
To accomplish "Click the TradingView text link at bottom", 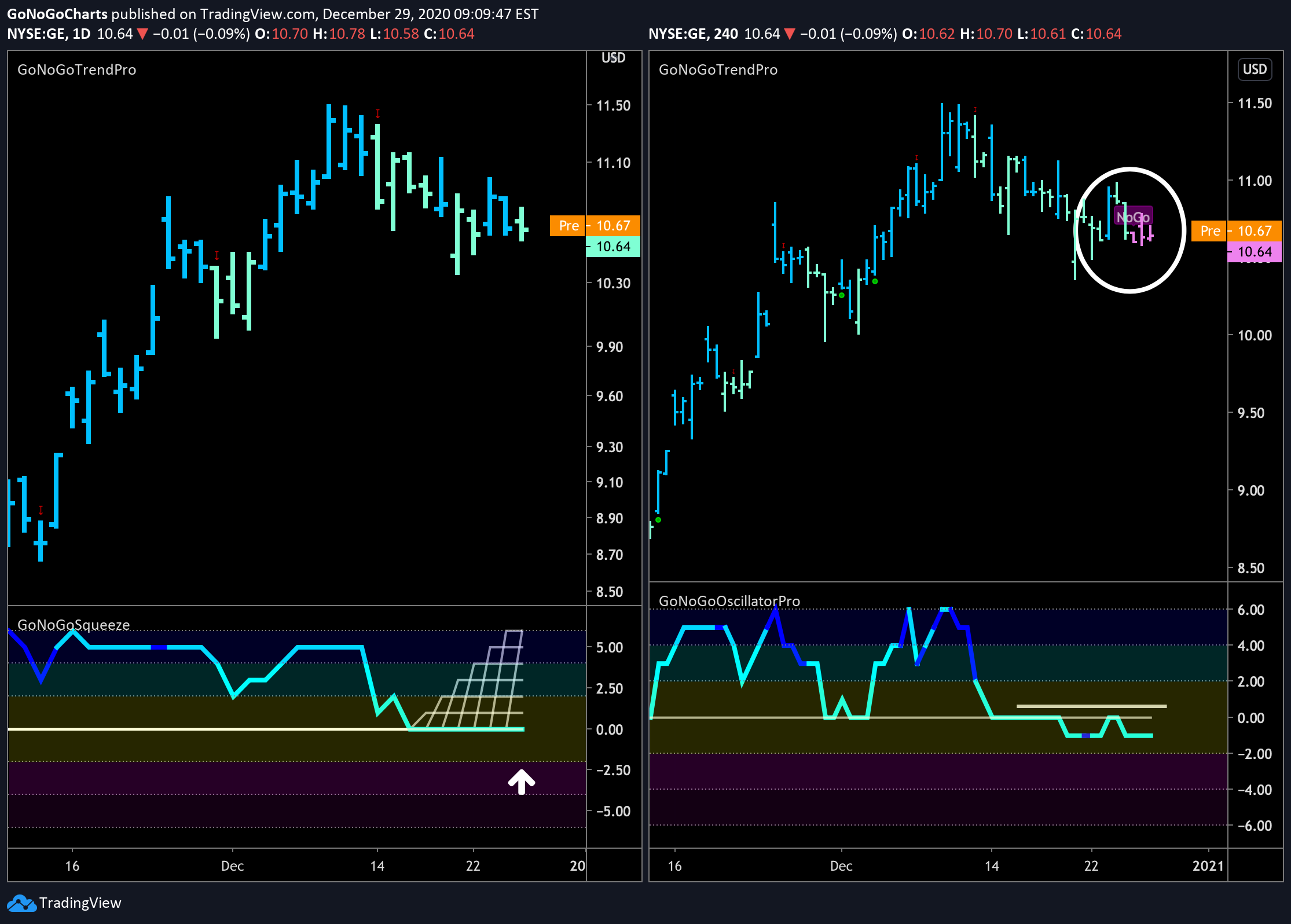I will pyautogui.click(x=80, y=903).
